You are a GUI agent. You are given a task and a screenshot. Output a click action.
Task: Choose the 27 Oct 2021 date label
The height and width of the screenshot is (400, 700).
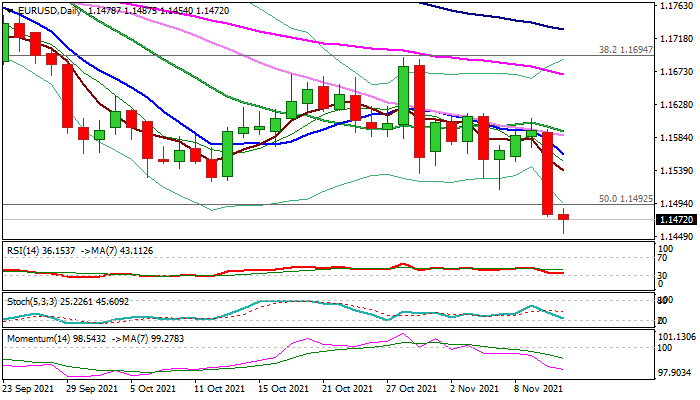411,387
